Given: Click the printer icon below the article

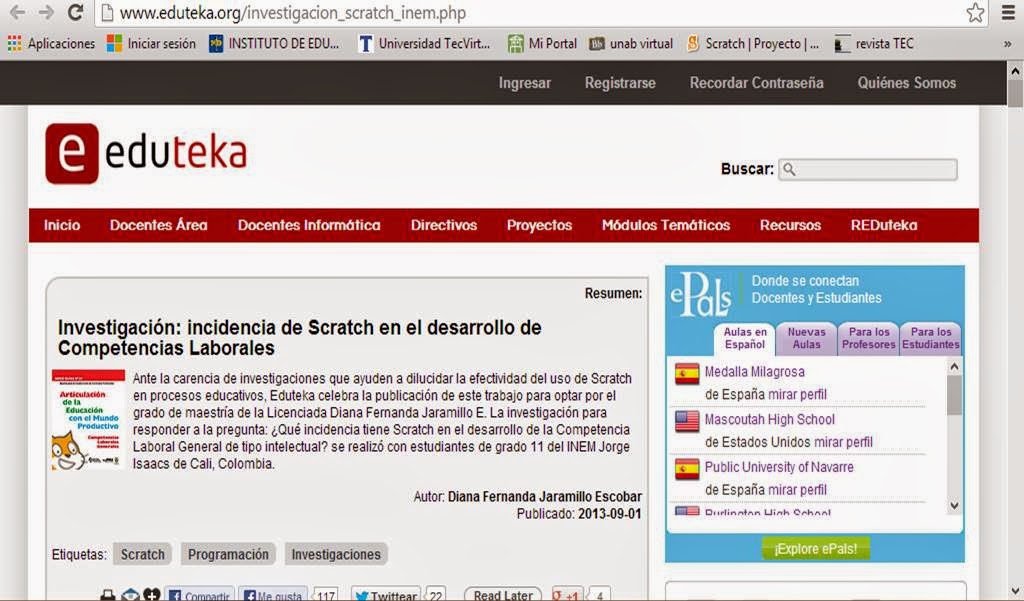Looking at the screenshot, I should click(108, 595).
